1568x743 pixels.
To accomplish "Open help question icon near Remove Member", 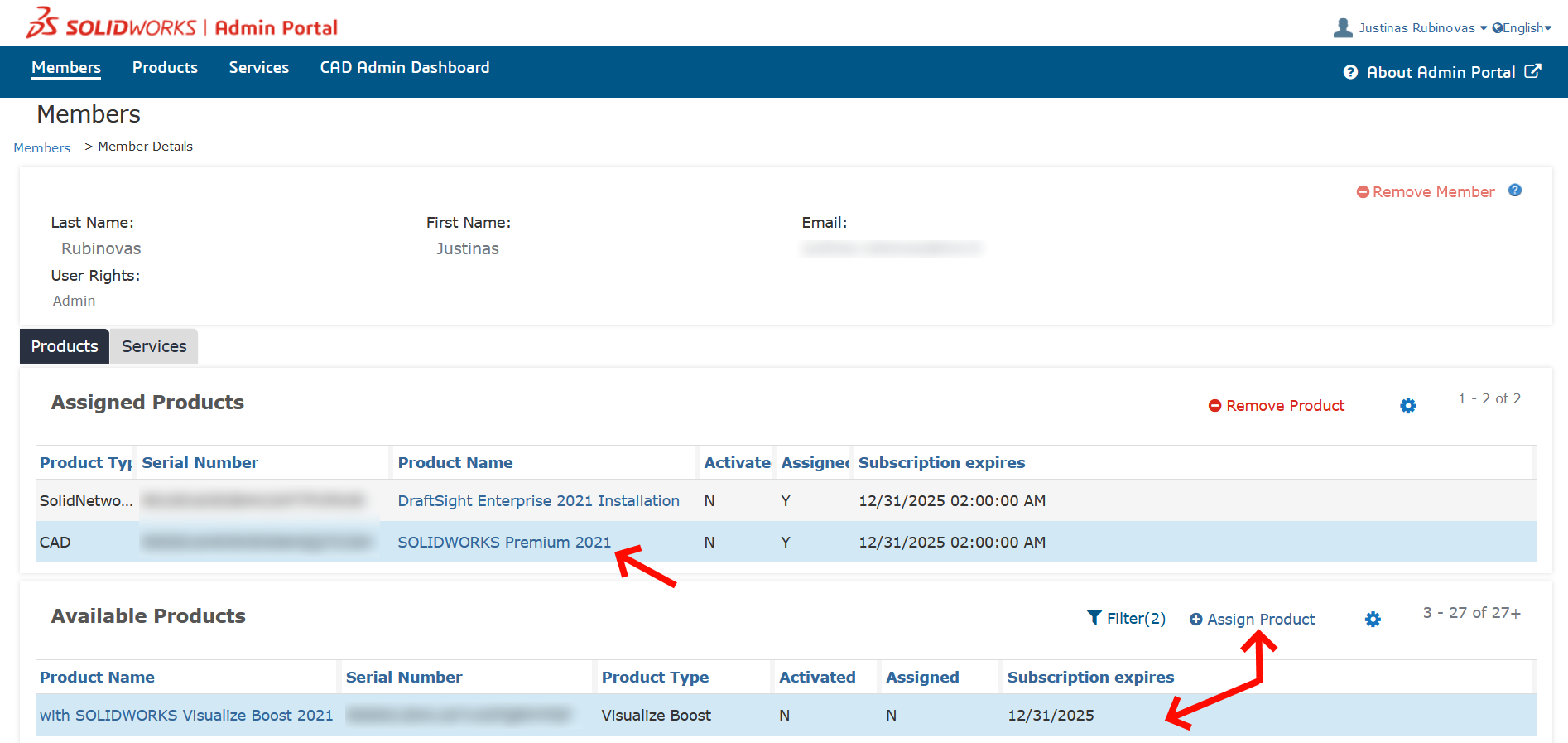I will pos(1515,191).
